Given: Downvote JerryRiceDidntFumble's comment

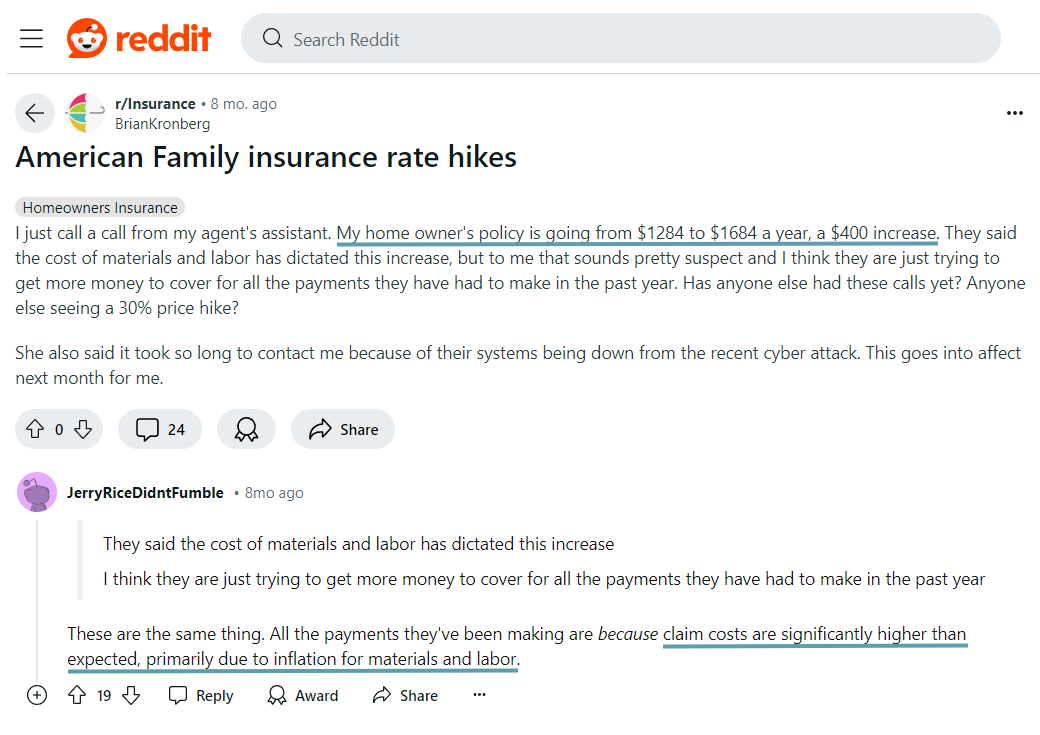Looking at the screenshot, I should tap(131, 695).
